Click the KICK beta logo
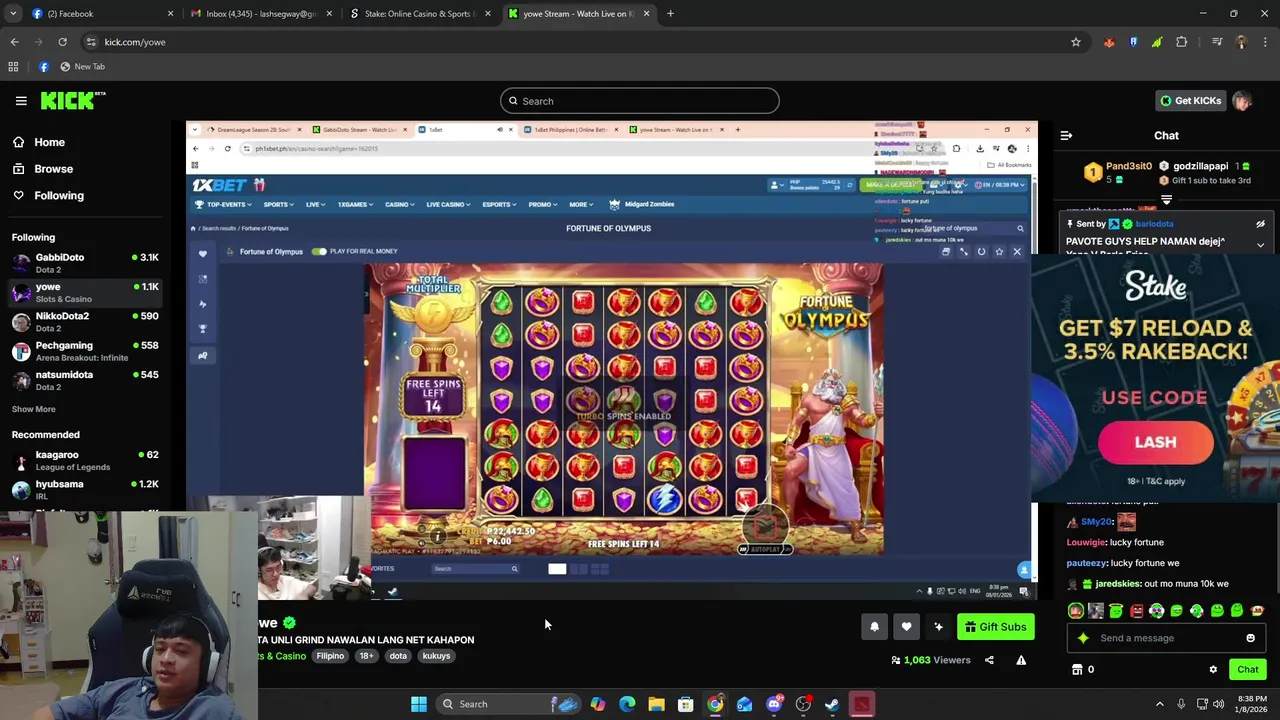Viewport: 1280px width, 720px height. pos(73,100)
